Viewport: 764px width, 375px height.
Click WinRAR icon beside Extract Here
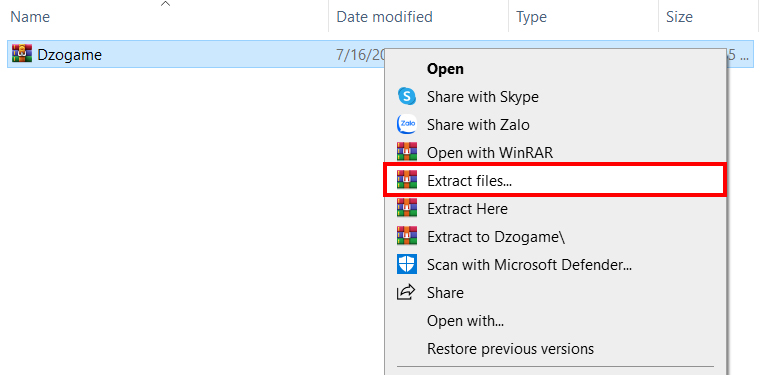(407, 208)
